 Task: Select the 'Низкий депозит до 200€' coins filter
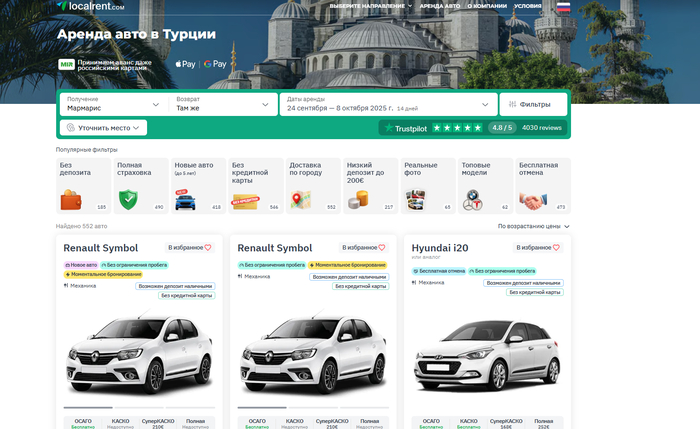[371, 185]
